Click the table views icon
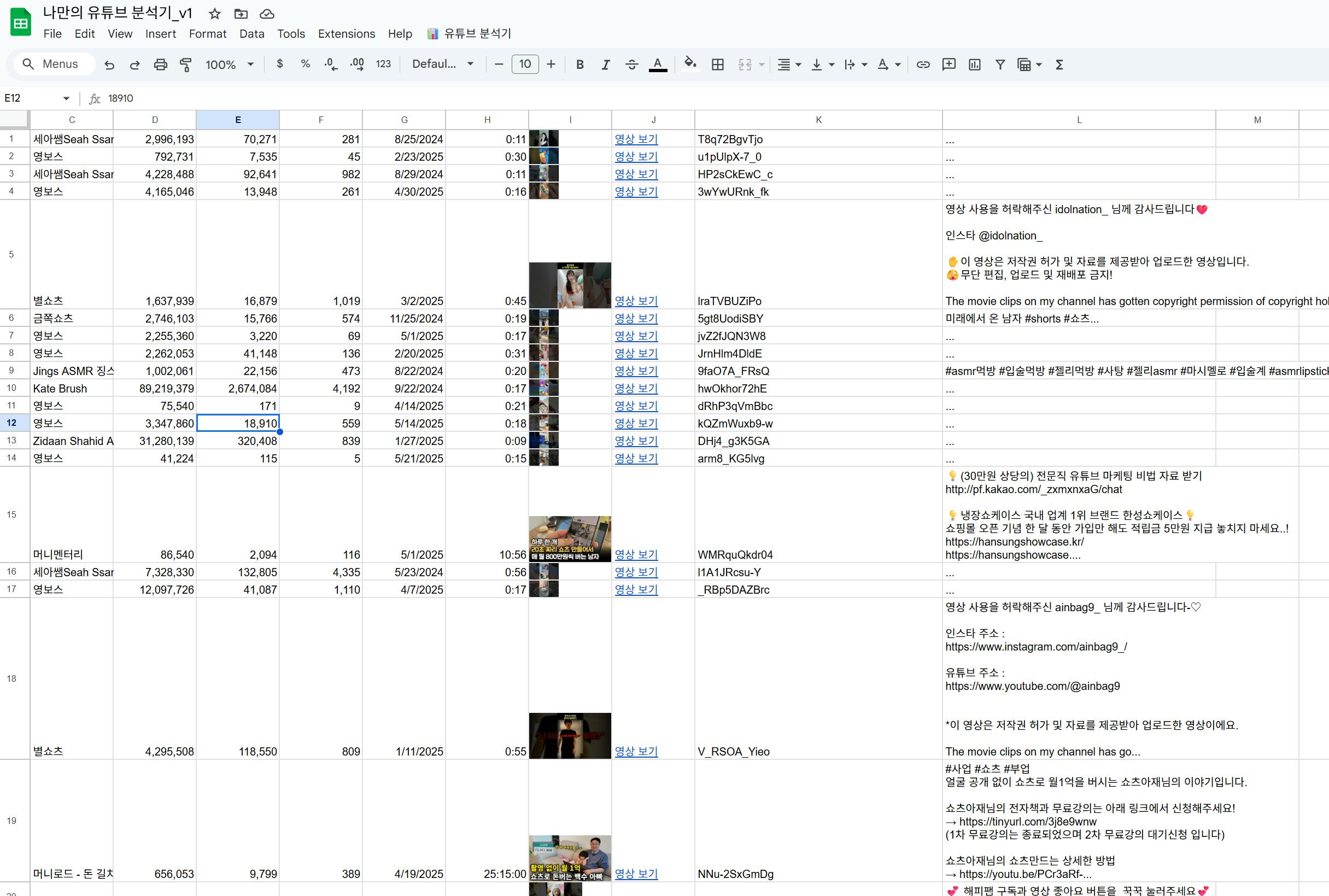Screen dimensions: 1329x896 click(1024, 65)
